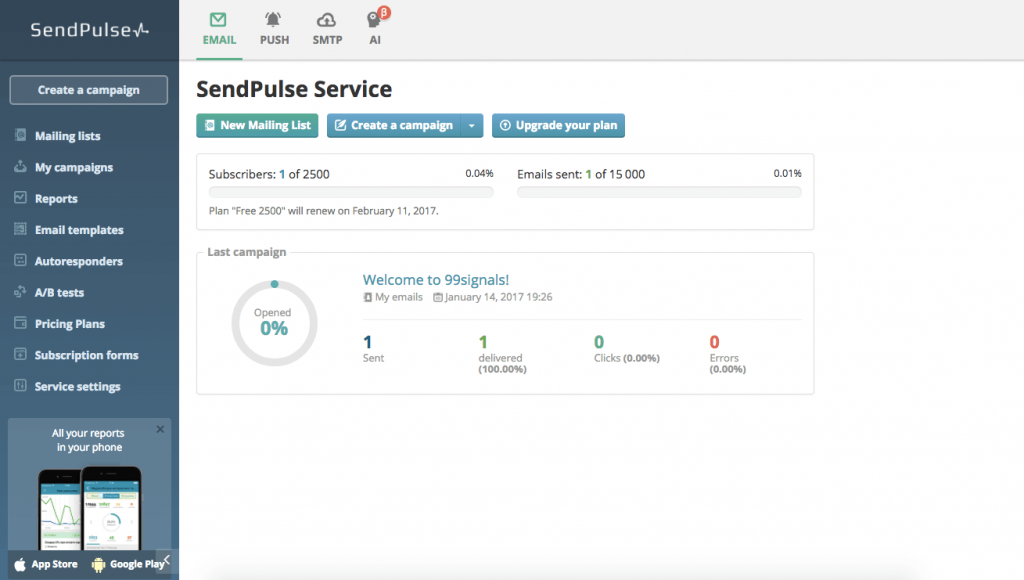1024x580 pixels.
Task: Click the Subscribers progress bar
Action: tap(350, 193)
